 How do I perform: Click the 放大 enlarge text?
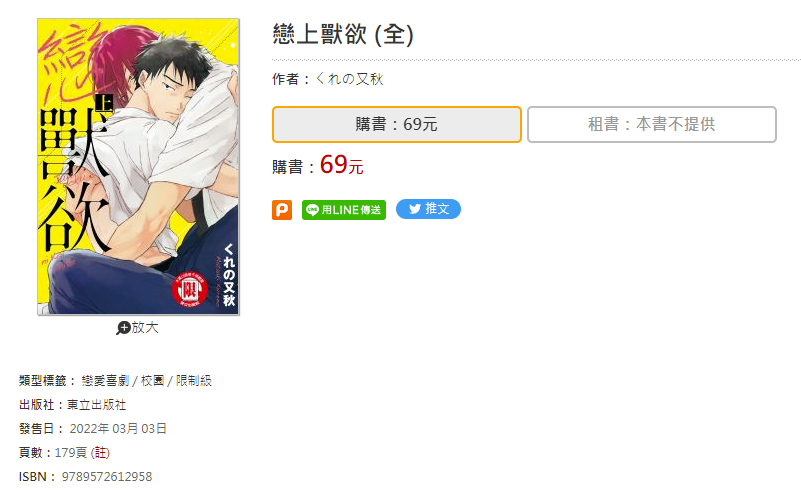tap(145, 327)
